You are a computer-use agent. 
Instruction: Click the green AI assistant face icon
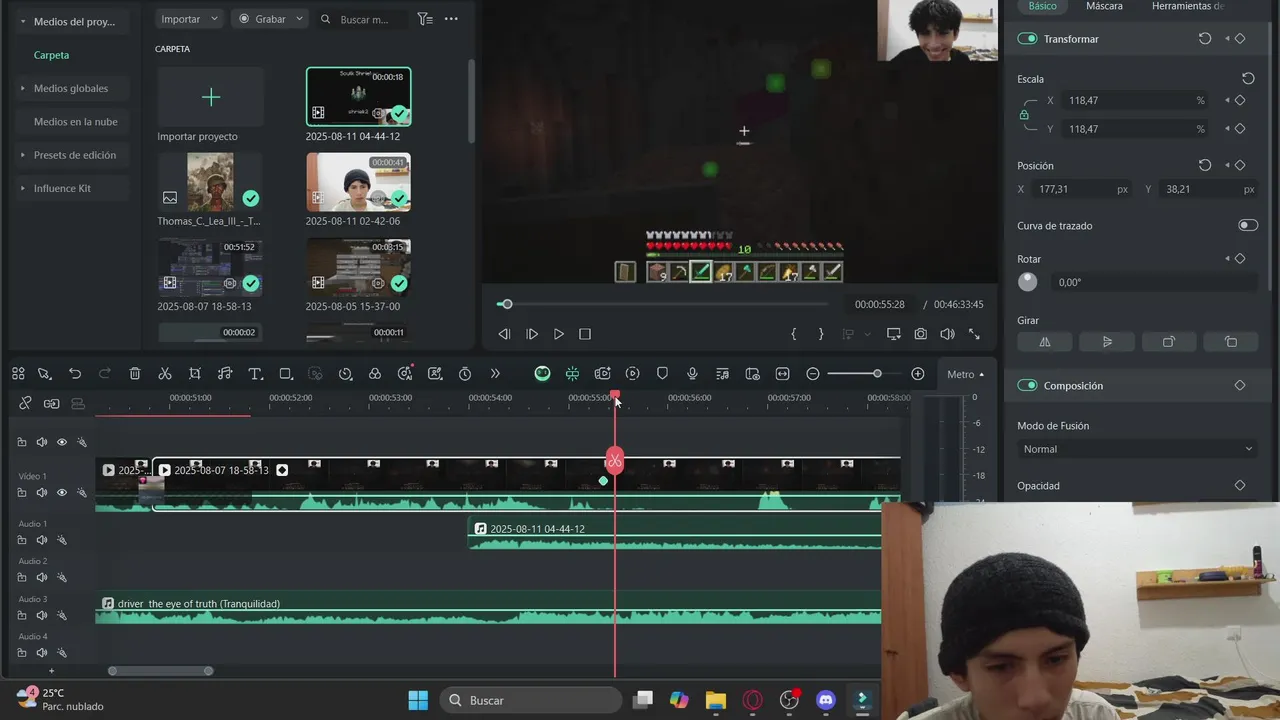click(542, 374)
